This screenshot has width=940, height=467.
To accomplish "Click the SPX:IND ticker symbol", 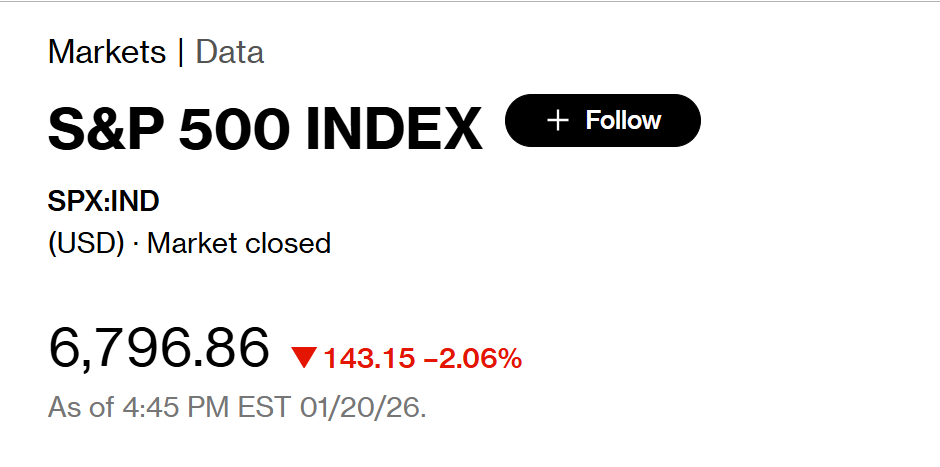I will coord(104,202).
